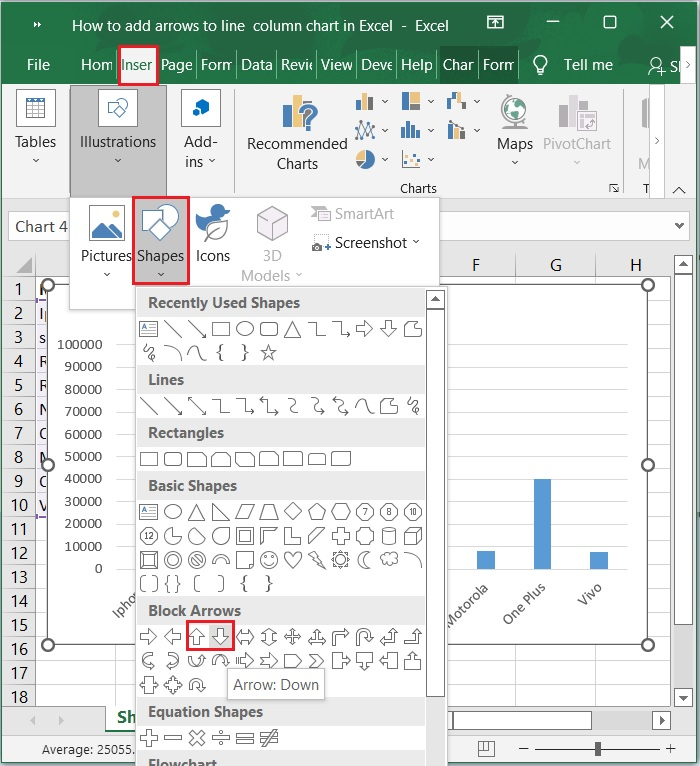Open the Pictures menu
This screenshot has width=700, height=766.
coord(106,242)
